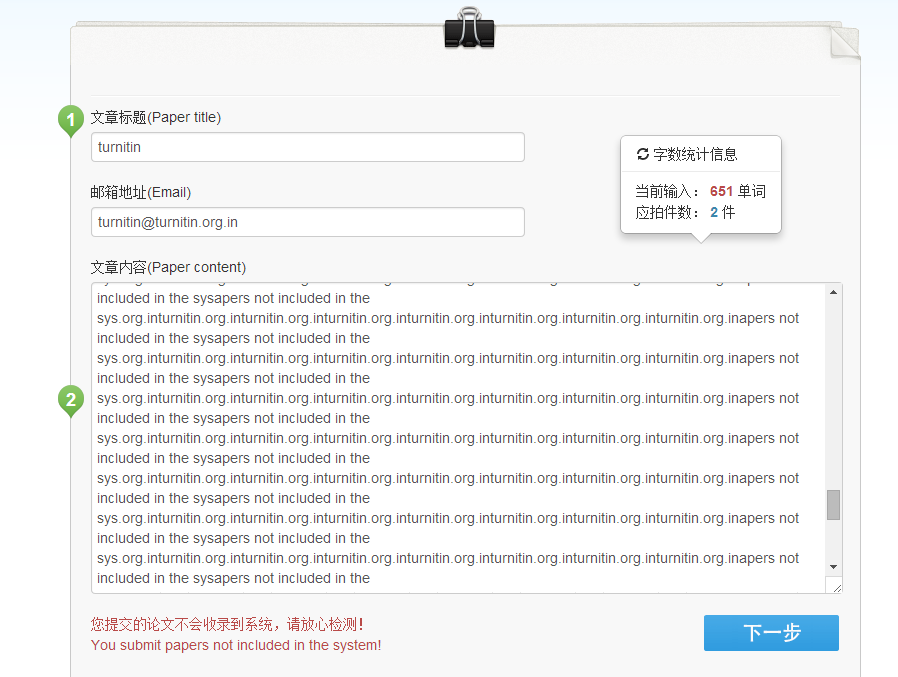Click the red Chinese notice about paper submission
Screen dimensions: 898x677
[227, 624]
